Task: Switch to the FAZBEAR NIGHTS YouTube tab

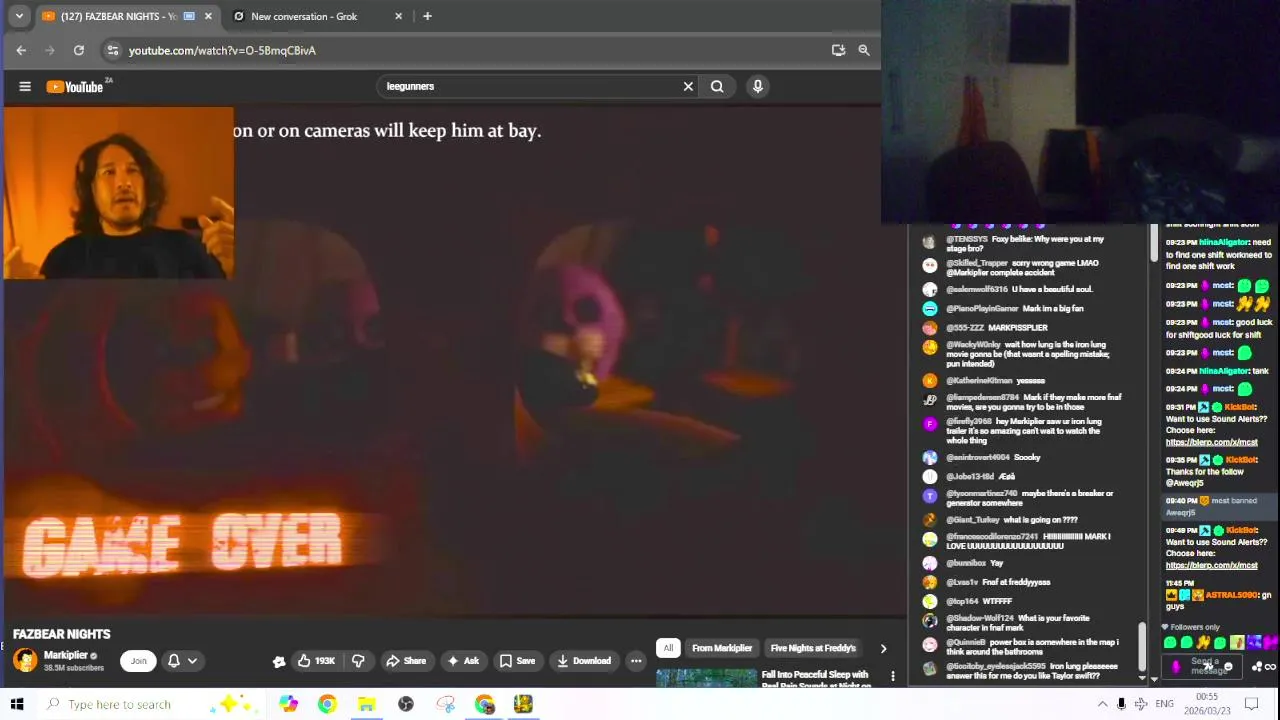Action: (x=118, y=16)
